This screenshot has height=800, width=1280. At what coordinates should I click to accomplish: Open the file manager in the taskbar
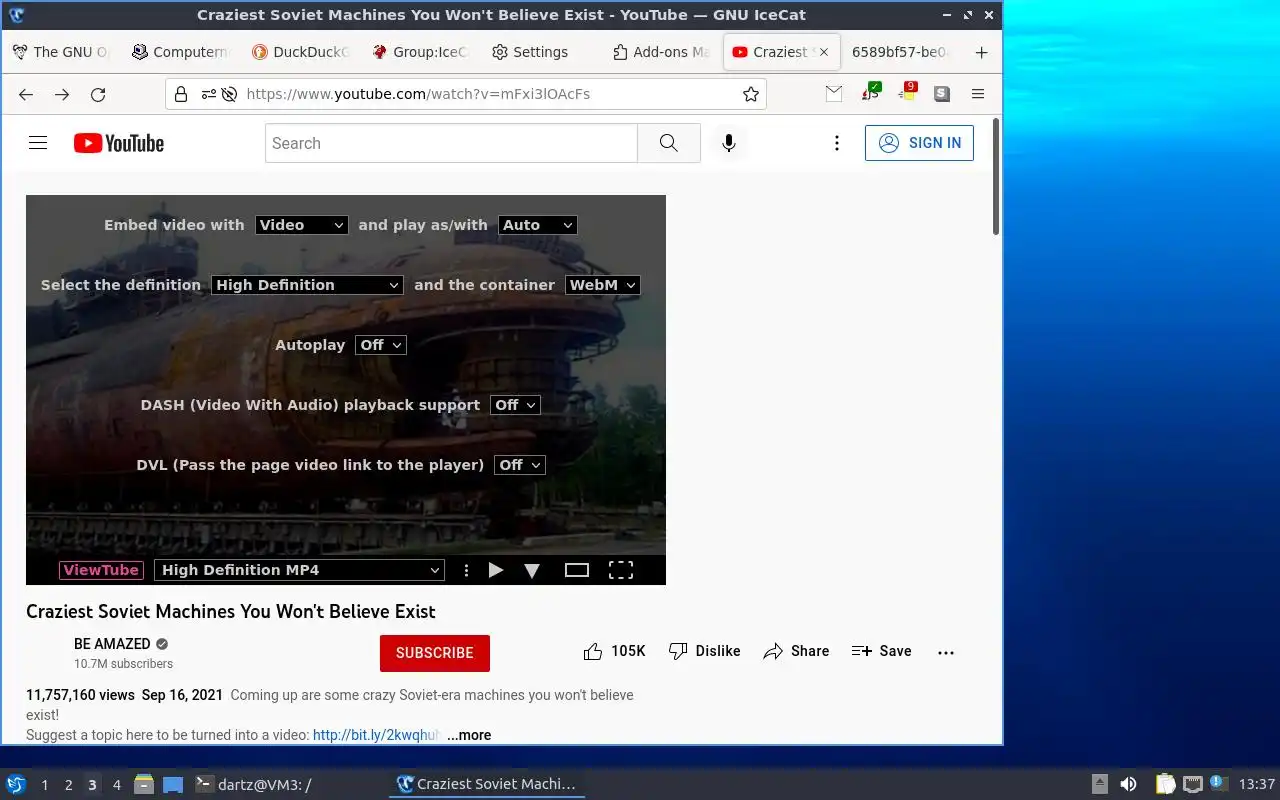pos(144,784)
